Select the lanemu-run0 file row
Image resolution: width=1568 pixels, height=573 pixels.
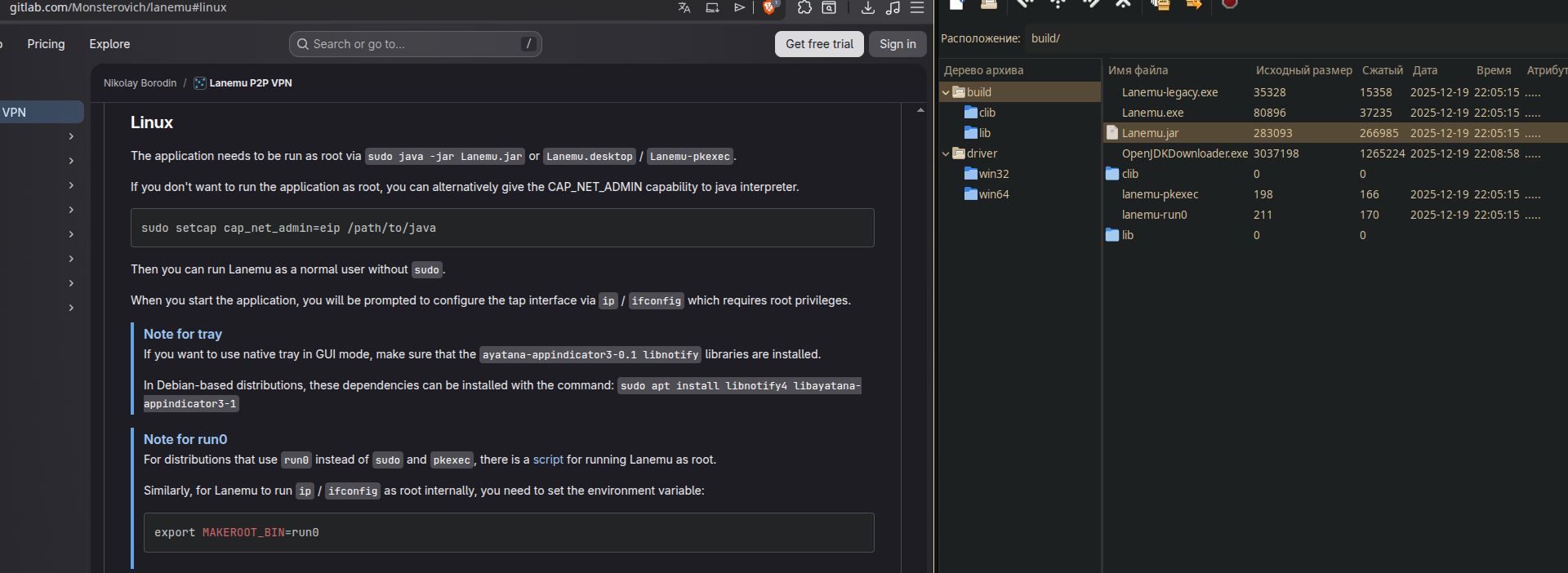click(1335, 215)
